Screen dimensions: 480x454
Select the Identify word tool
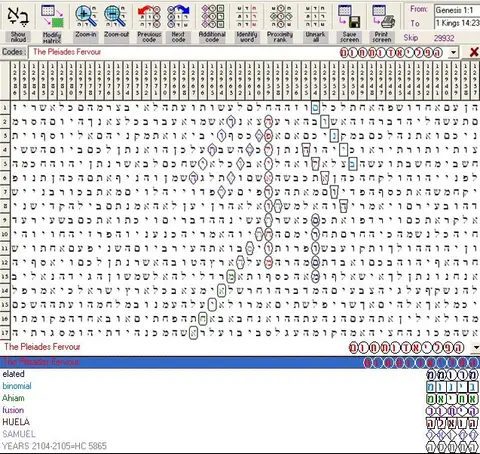pos(247,16)
